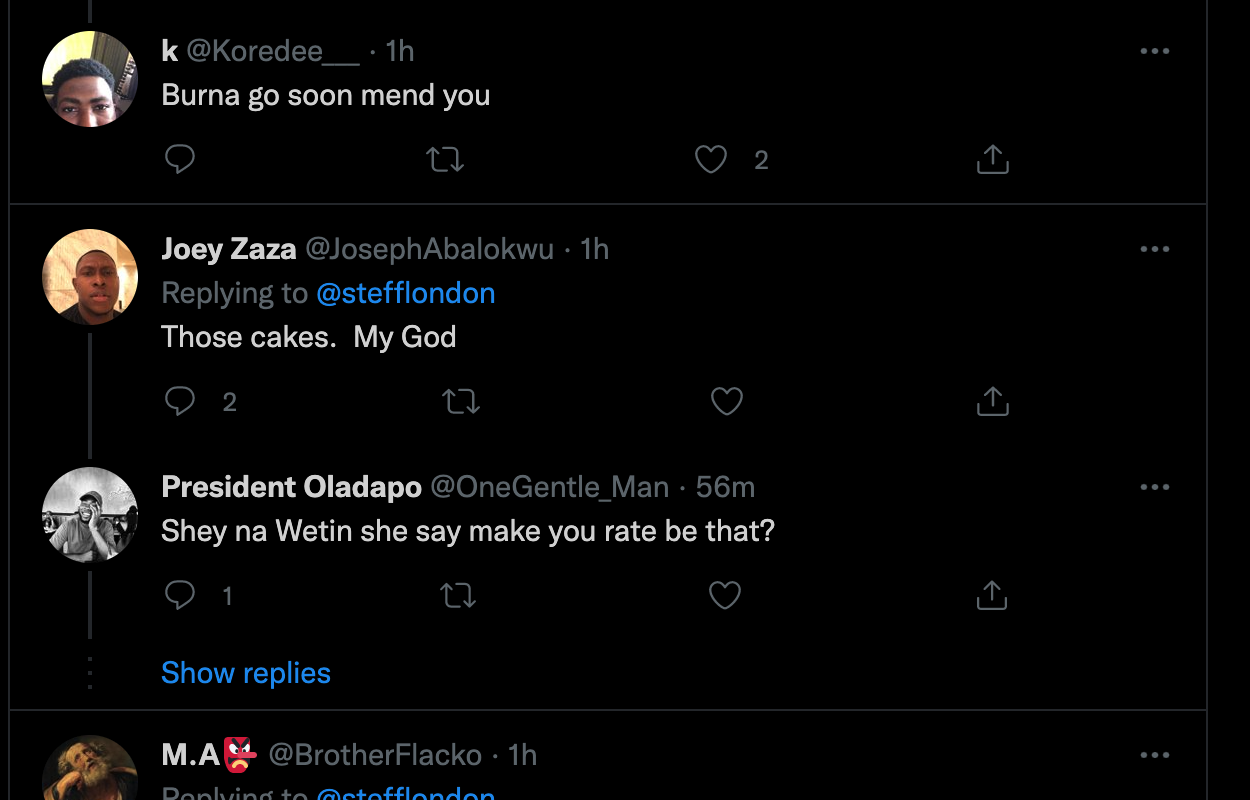Click President Oladapo's profile picture

tap(90, 515)
